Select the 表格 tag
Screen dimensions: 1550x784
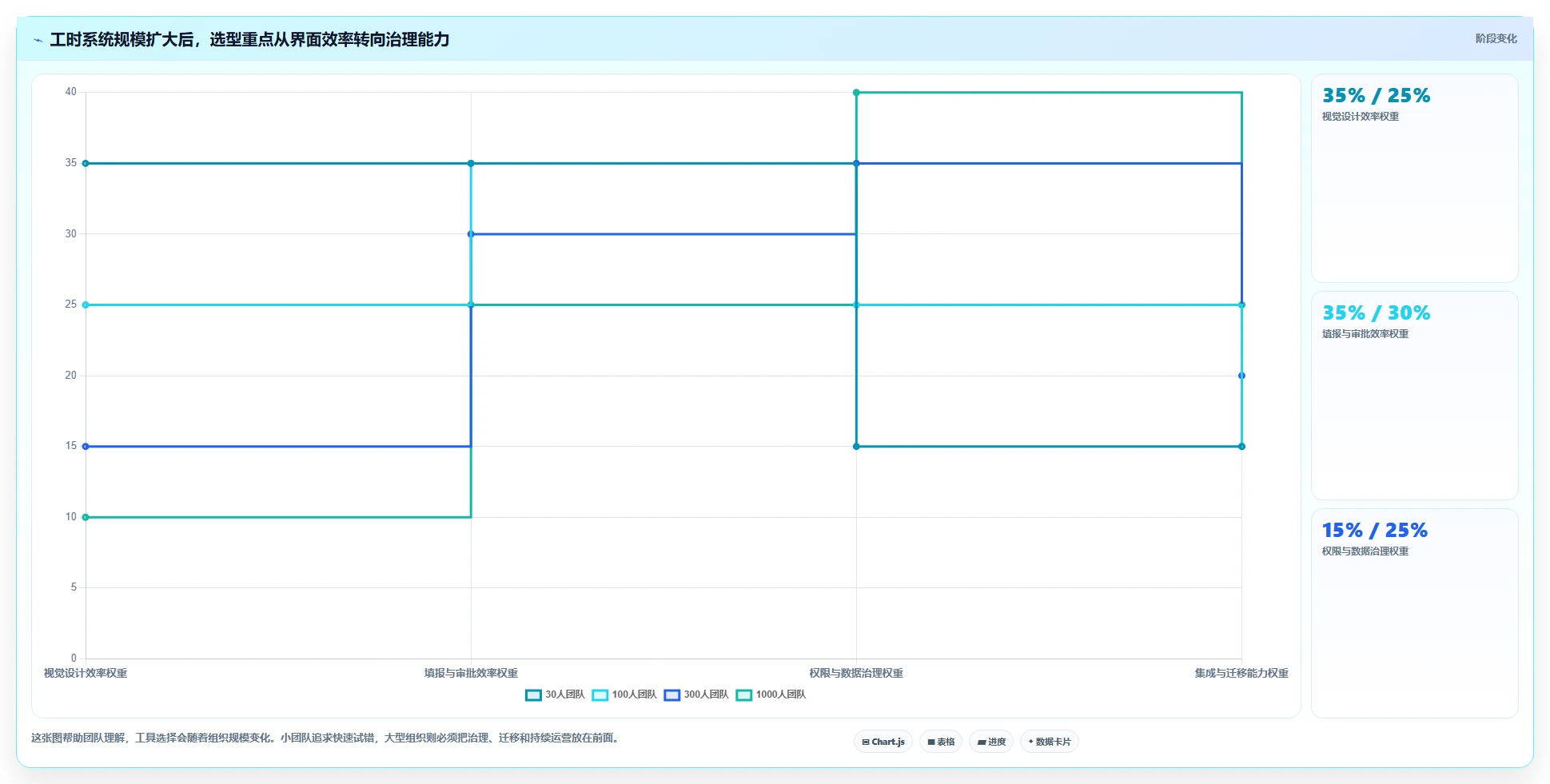(941, 742)
